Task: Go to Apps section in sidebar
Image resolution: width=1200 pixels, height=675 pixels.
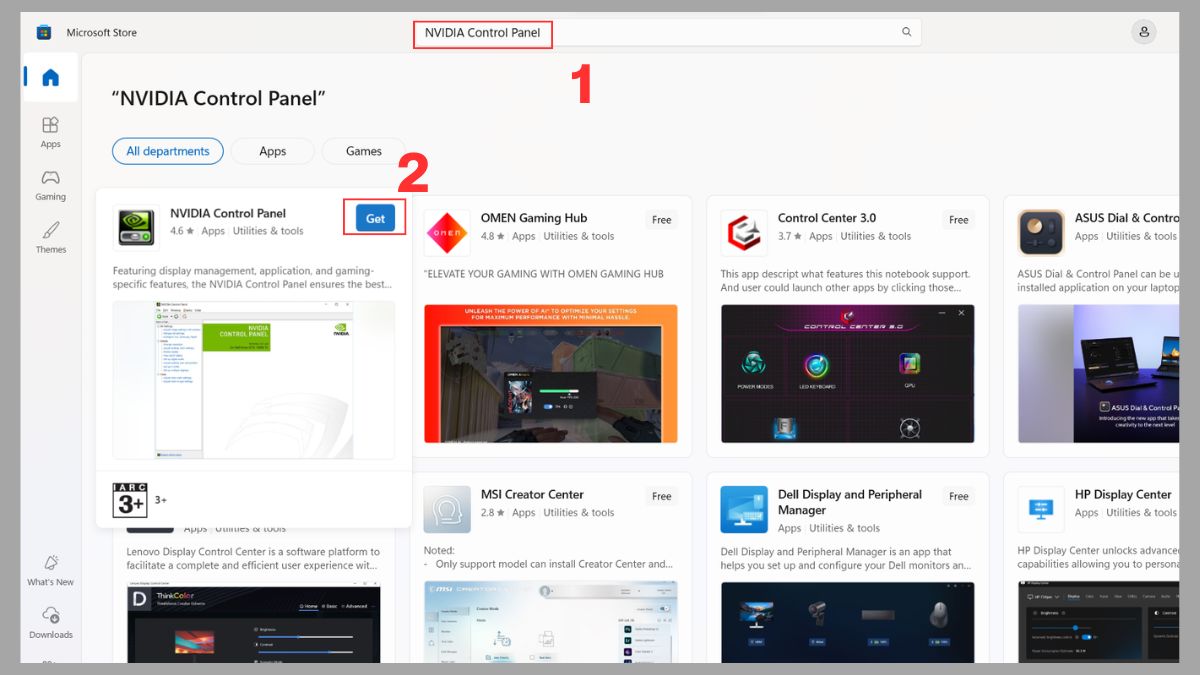Action: [x=50, y=132]
